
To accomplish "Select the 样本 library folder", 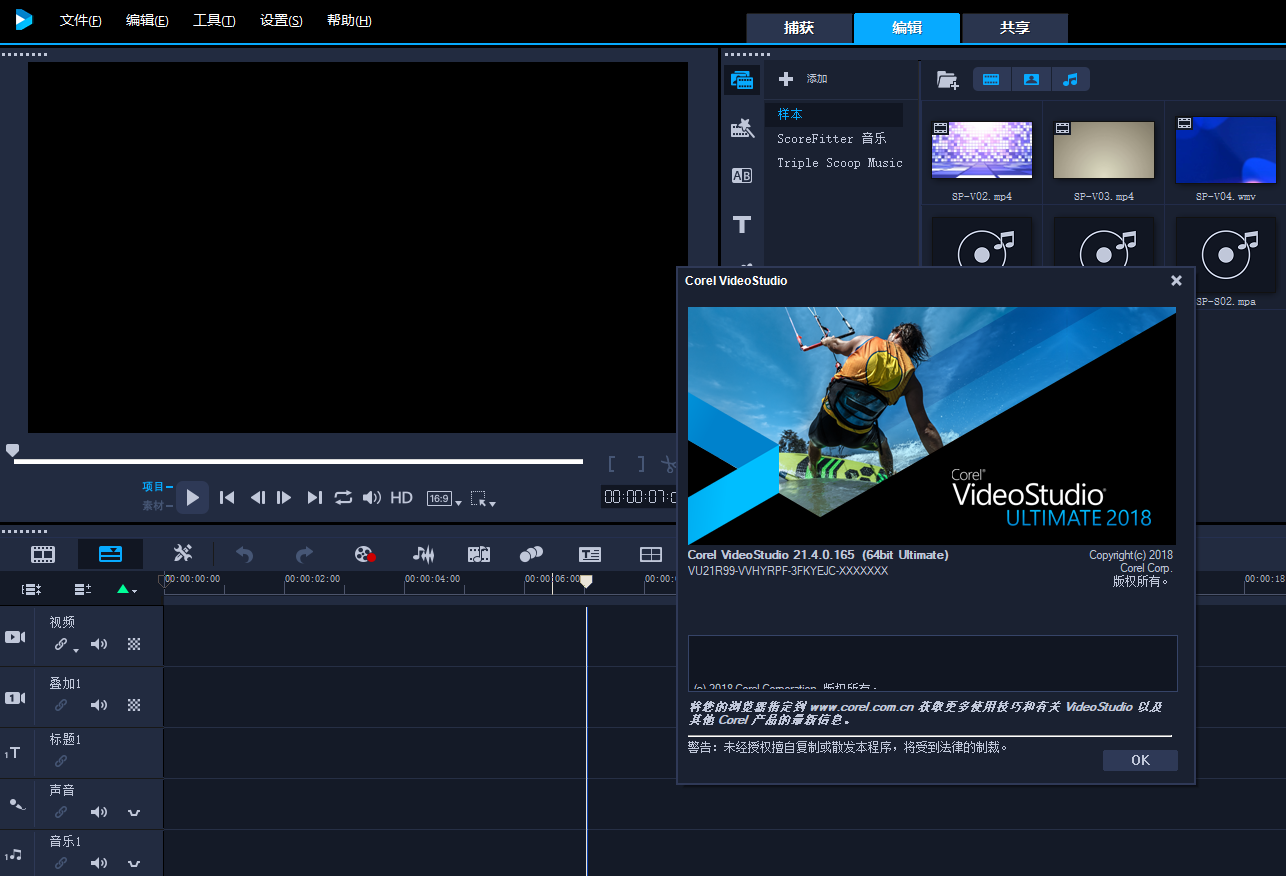I will point(834,115).
